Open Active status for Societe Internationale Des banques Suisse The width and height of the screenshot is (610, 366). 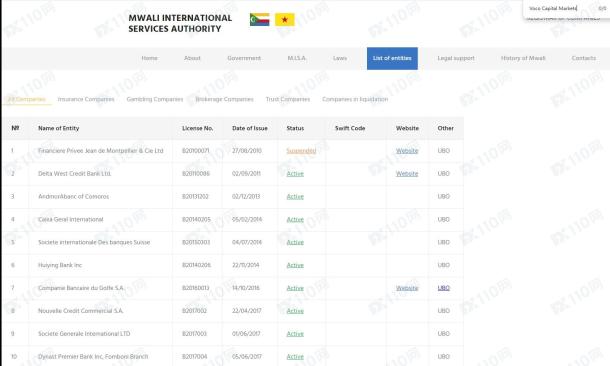(295, 242)
